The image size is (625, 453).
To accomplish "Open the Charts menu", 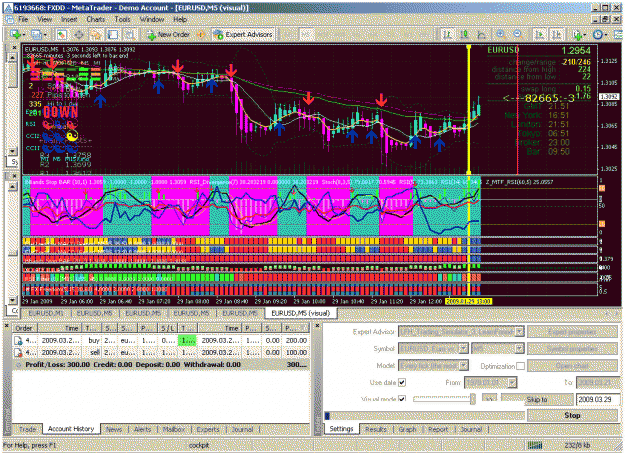I will click(x=96, y=19).
